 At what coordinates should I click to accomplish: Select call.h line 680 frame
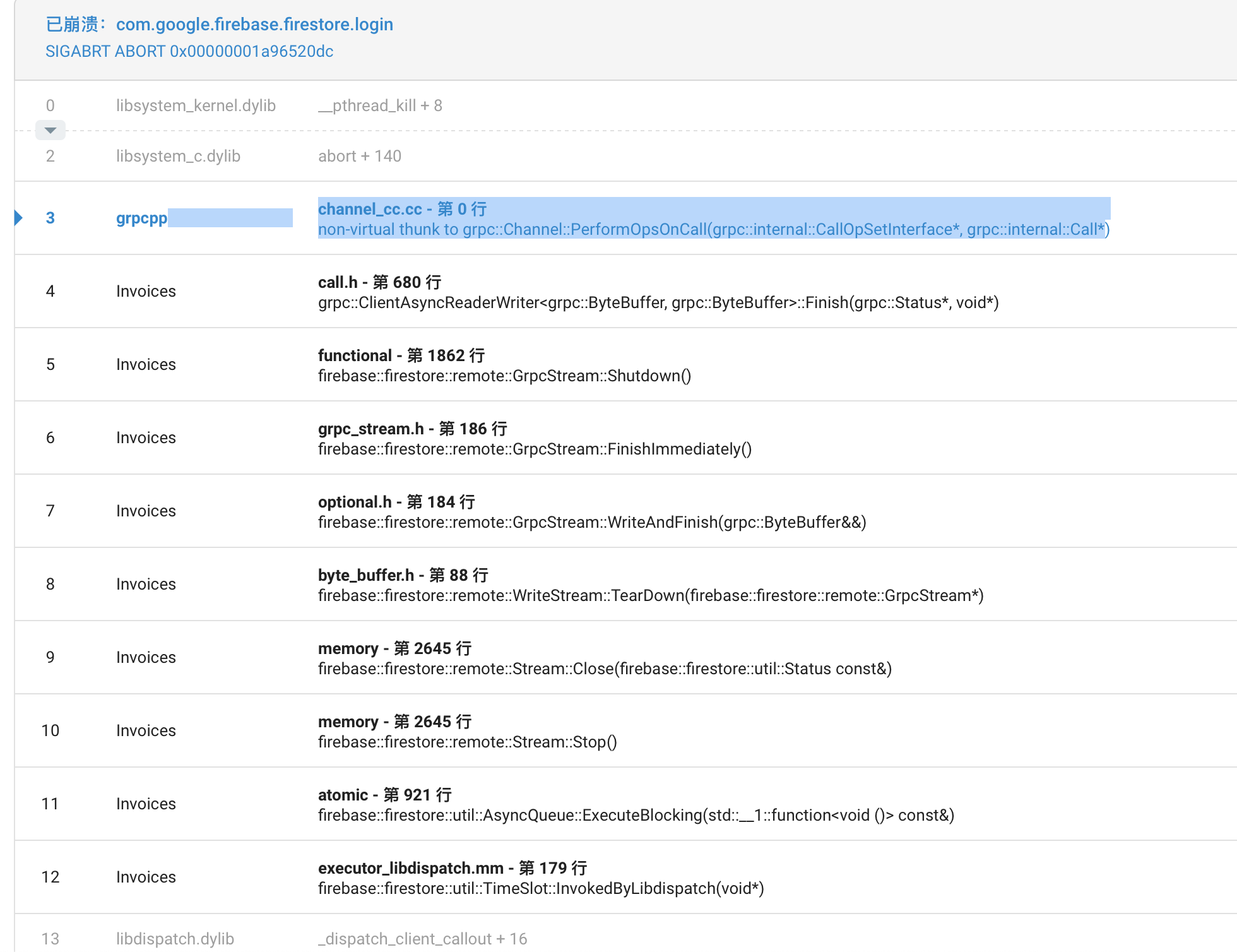point(379,282)
